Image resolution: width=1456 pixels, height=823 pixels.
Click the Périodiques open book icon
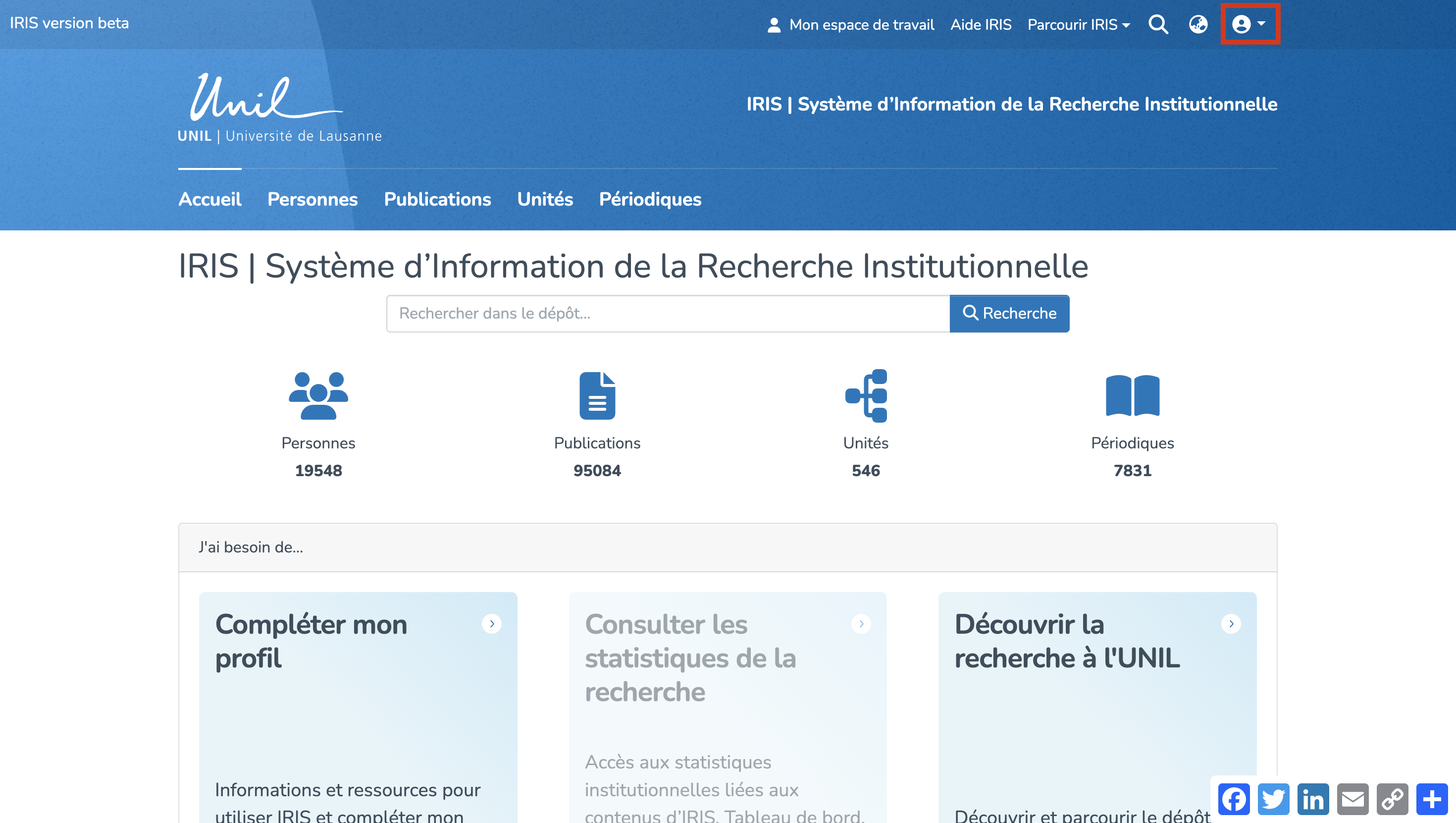coord(1132,395)
